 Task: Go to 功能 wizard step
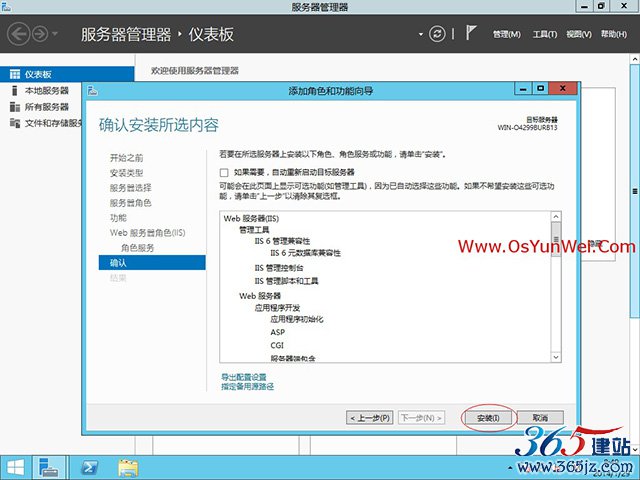pyautogui.click(x=118, y=218)
